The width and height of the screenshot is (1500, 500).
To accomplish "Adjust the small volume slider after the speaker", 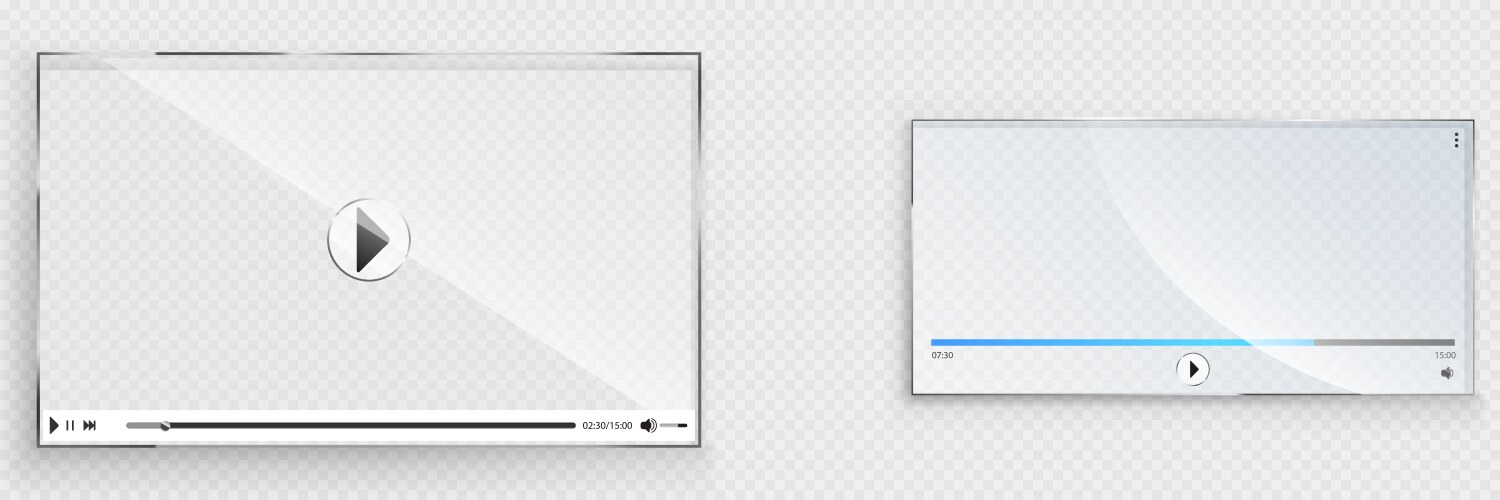I will (x=674, y=425).
